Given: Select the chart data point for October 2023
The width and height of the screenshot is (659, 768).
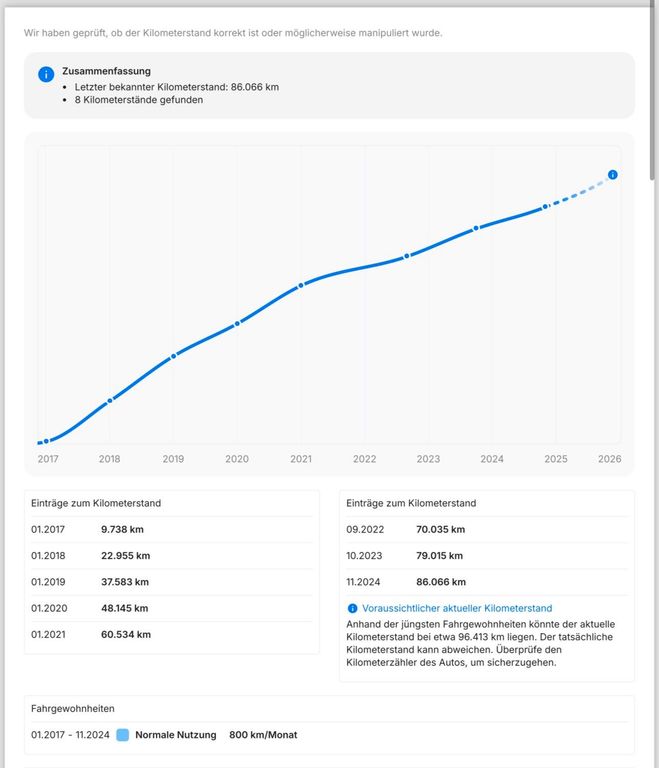Looking at the screenshot, I should click(x=476, y=228).
